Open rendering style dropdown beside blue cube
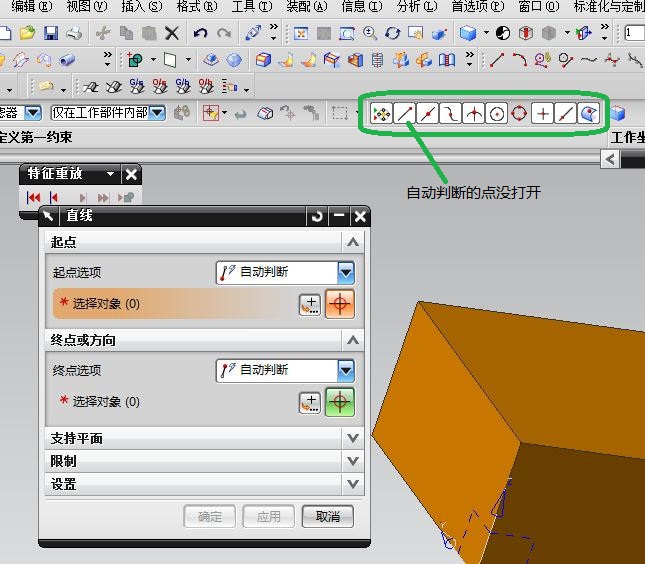 (486, 33)
